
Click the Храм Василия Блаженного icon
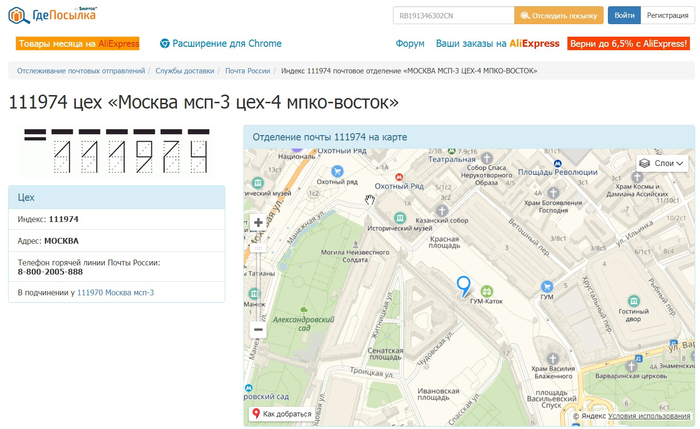[553, 358]
